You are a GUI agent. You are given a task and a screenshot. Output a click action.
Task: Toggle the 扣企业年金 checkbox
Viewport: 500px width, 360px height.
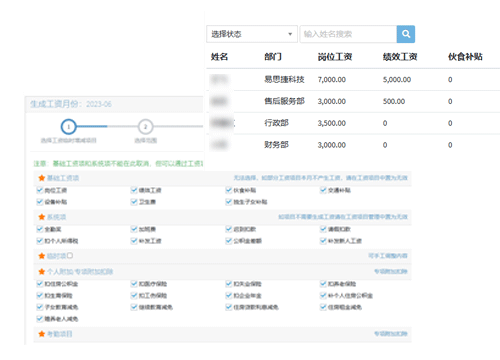point(229,295)
